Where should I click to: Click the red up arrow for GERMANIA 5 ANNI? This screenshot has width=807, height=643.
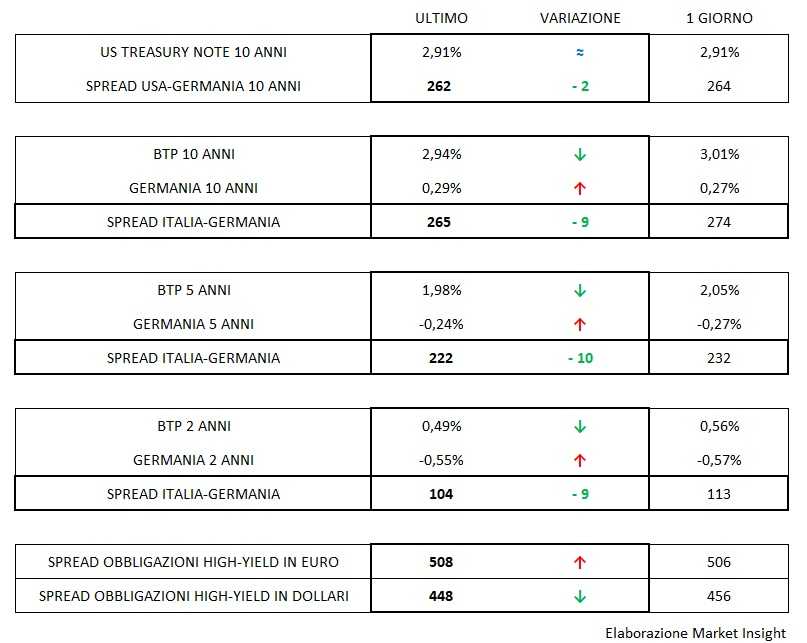pyautogui.click(x=580, y=324)
